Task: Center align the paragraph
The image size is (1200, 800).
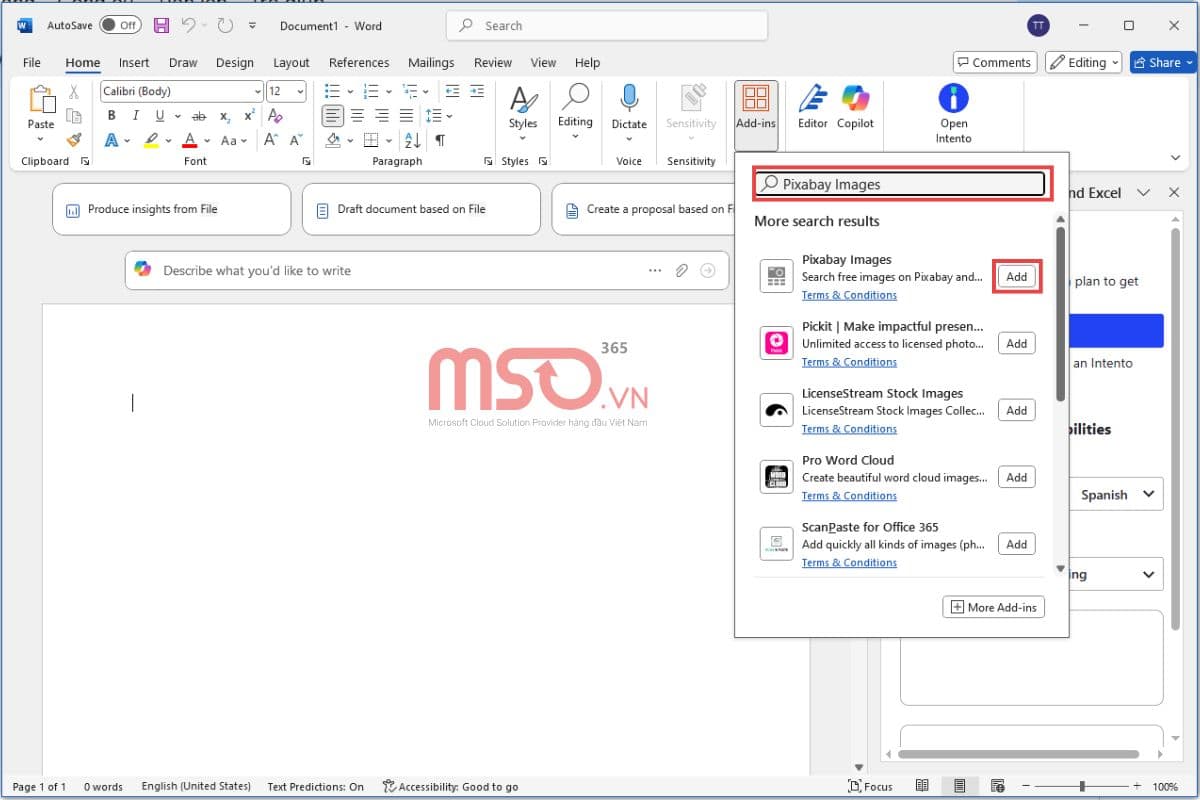Action: tap(358, 116)
